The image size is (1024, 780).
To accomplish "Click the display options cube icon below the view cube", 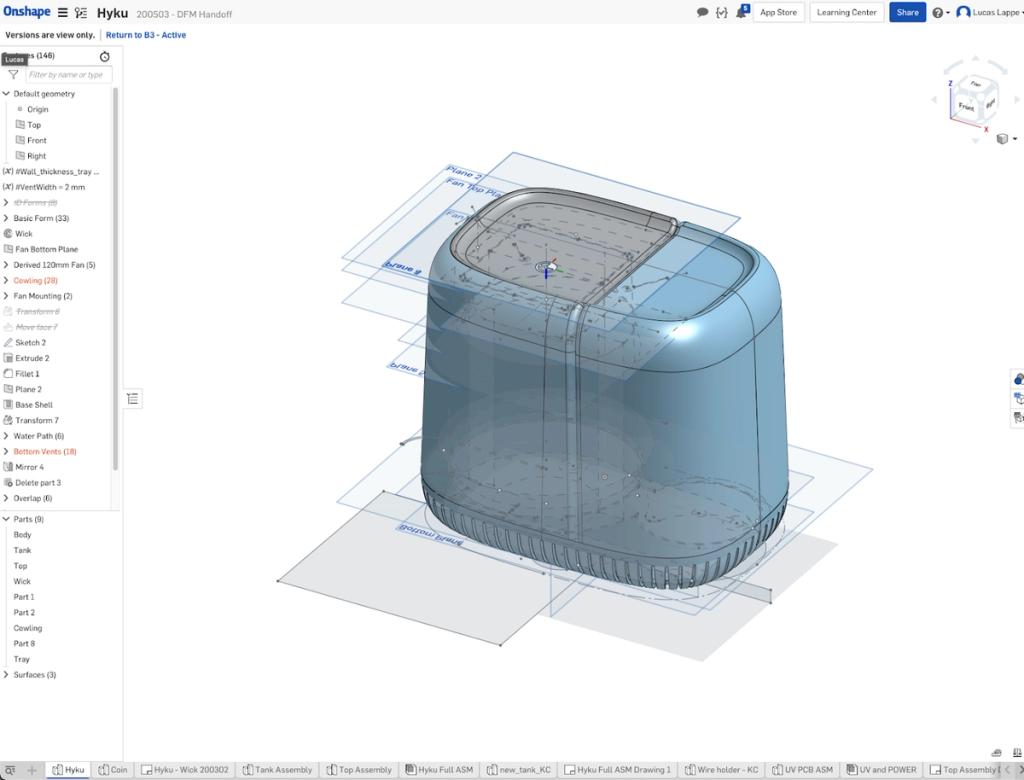I will (1001, 138).
